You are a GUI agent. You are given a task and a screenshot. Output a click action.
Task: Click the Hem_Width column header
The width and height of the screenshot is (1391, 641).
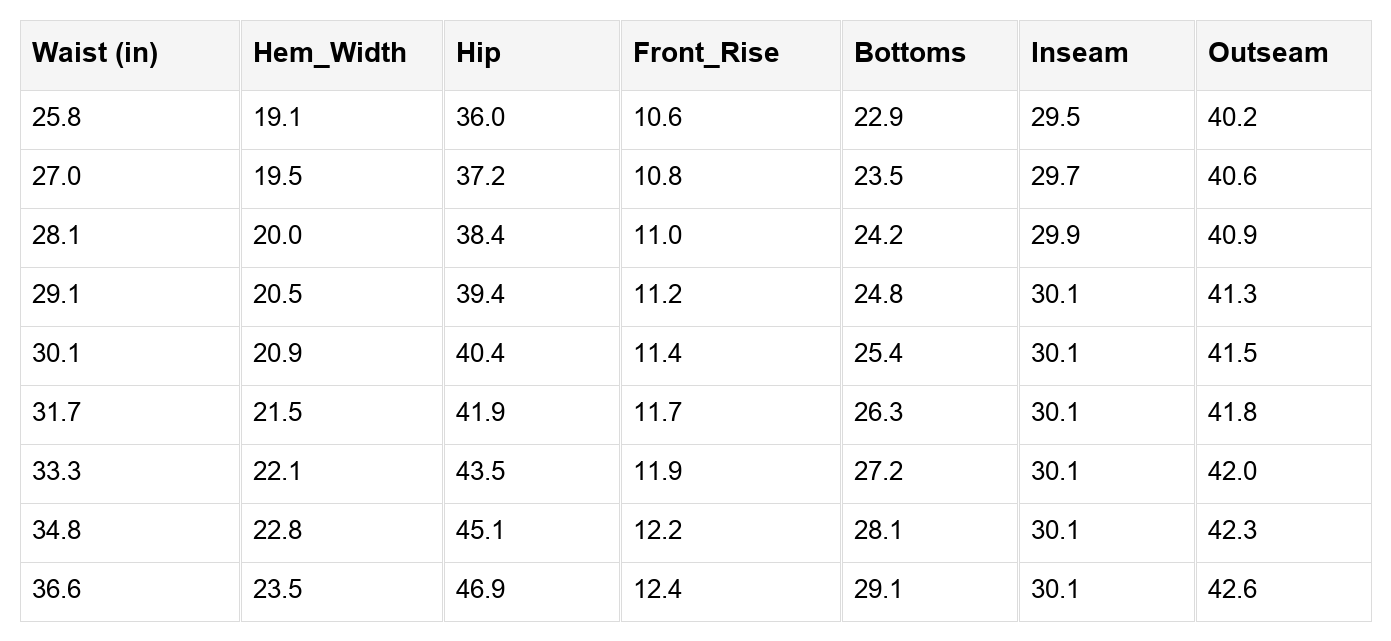pos(330,53)
